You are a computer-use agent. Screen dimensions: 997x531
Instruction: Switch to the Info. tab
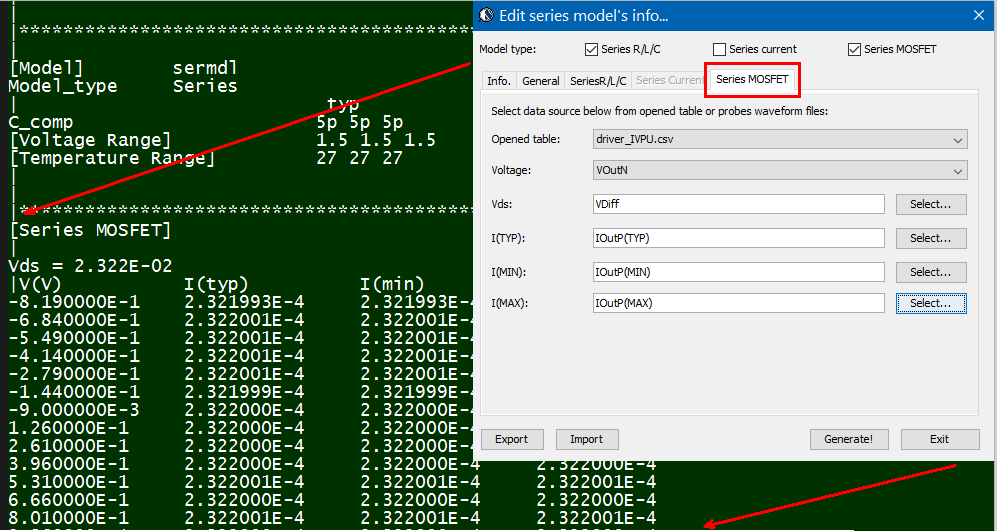coord(498,81)
